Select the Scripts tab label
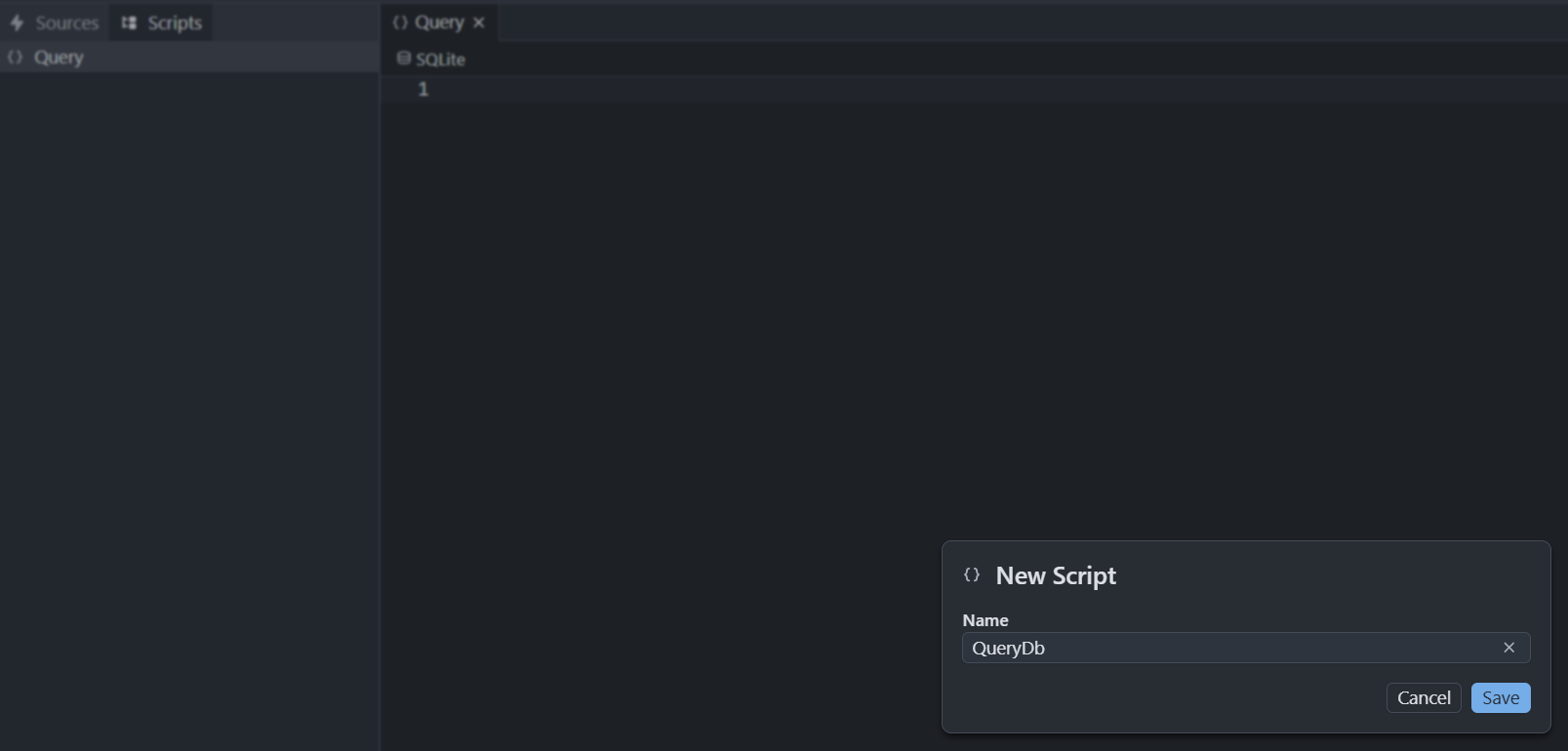Image resolution: width=1568 pixels, height=751 pixels. point(175,22)
